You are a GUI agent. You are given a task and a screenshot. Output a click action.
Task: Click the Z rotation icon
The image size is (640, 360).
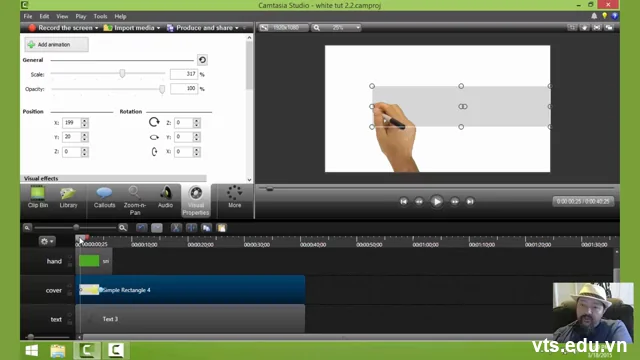tap(154, 122)
